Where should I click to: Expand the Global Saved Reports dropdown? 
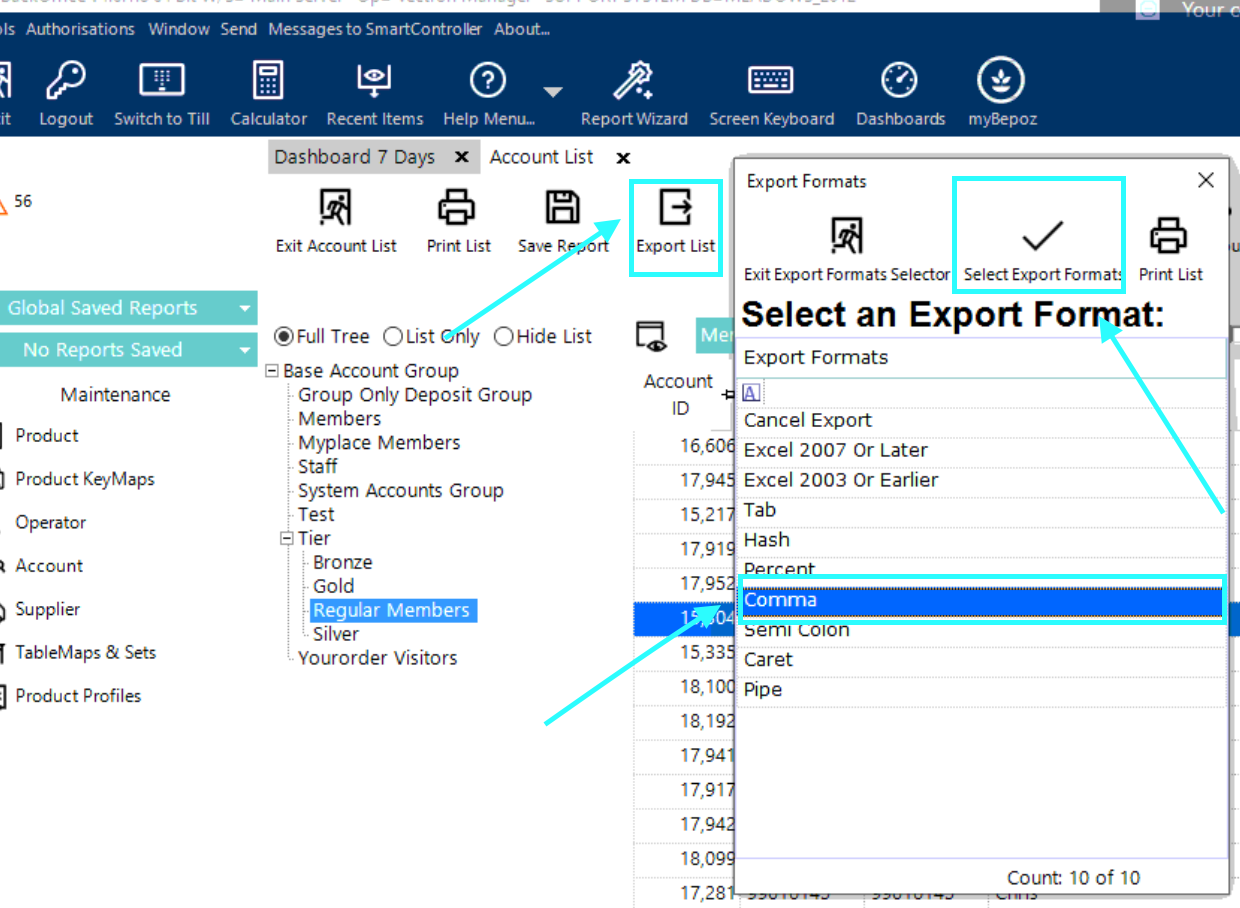pyautogui.click(x=244, y=309)
